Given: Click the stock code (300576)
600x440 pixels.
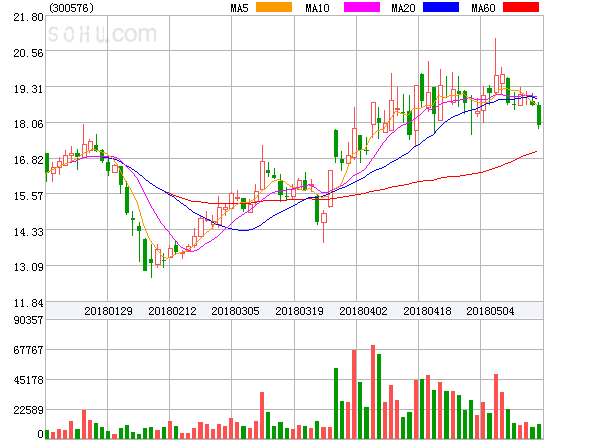Looking at the screenshot, I should (72, 8).
